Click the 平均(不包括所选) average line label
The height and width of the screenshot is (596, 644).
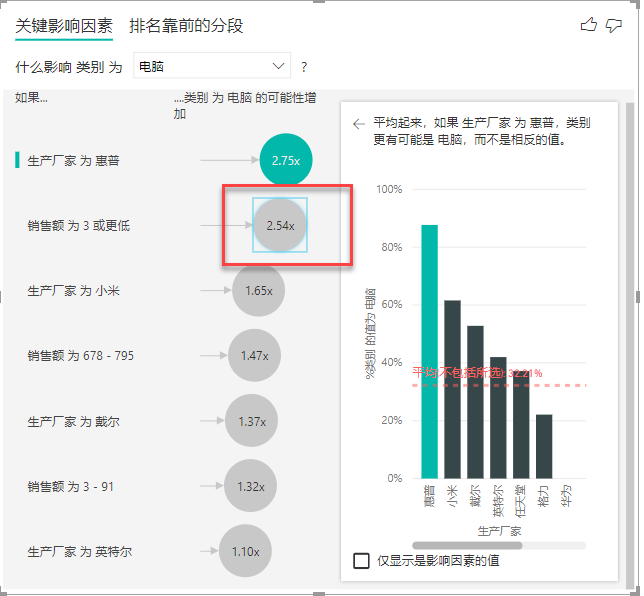pyautogui.click(x=477, y=373)
